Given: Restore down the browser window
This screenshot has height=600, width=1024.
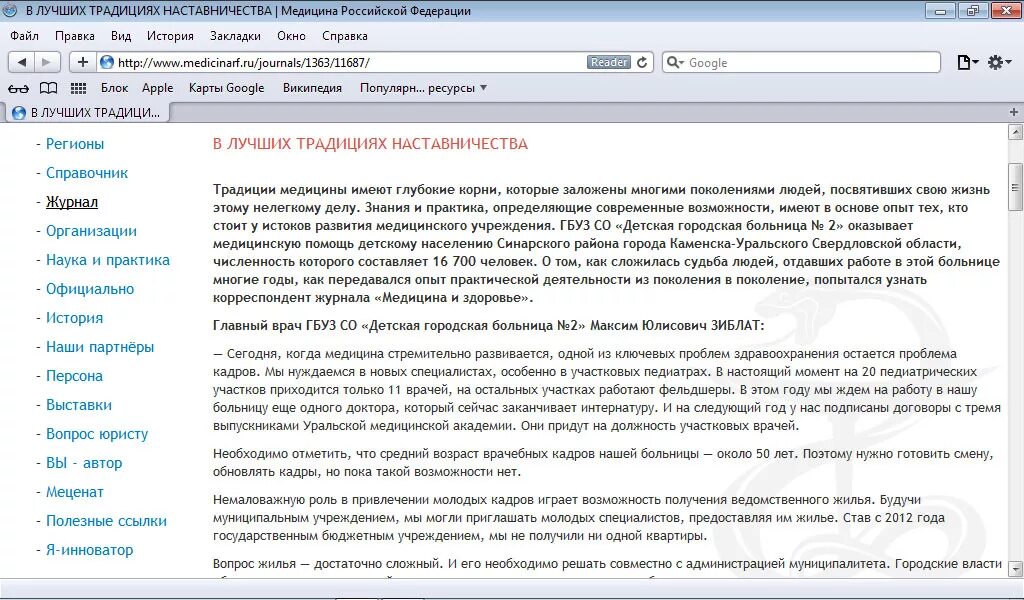Looking at the screenshot, I should point(973,10).
